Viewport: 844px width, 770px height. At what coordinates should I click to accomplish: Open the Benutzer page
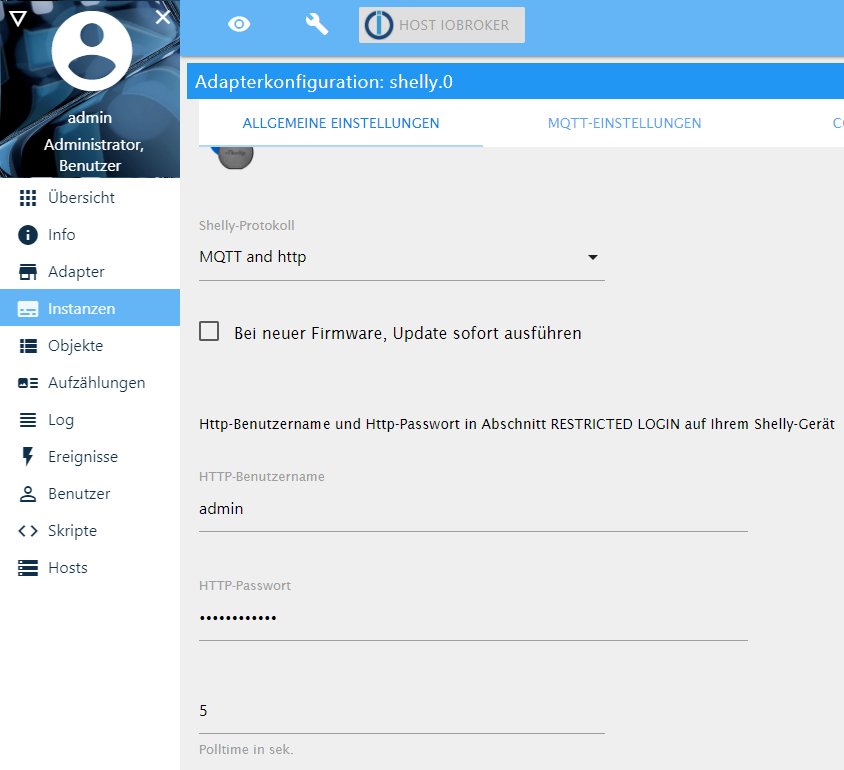click(x=90, y=494)
